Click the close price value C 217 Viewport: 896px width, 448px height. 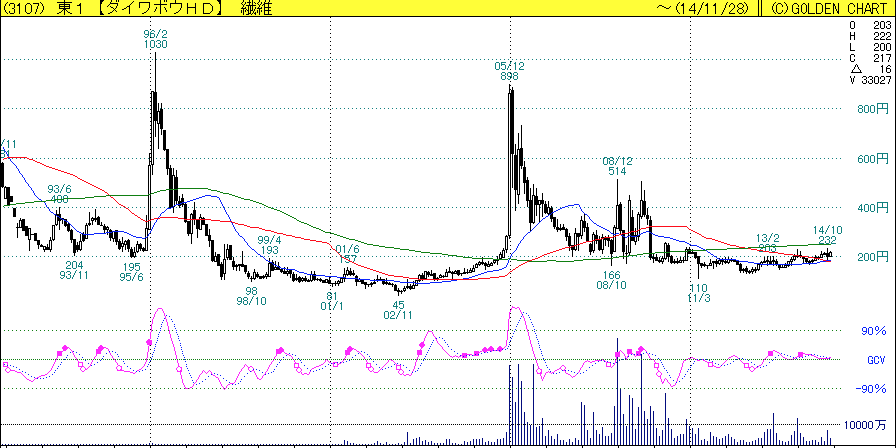870,58
